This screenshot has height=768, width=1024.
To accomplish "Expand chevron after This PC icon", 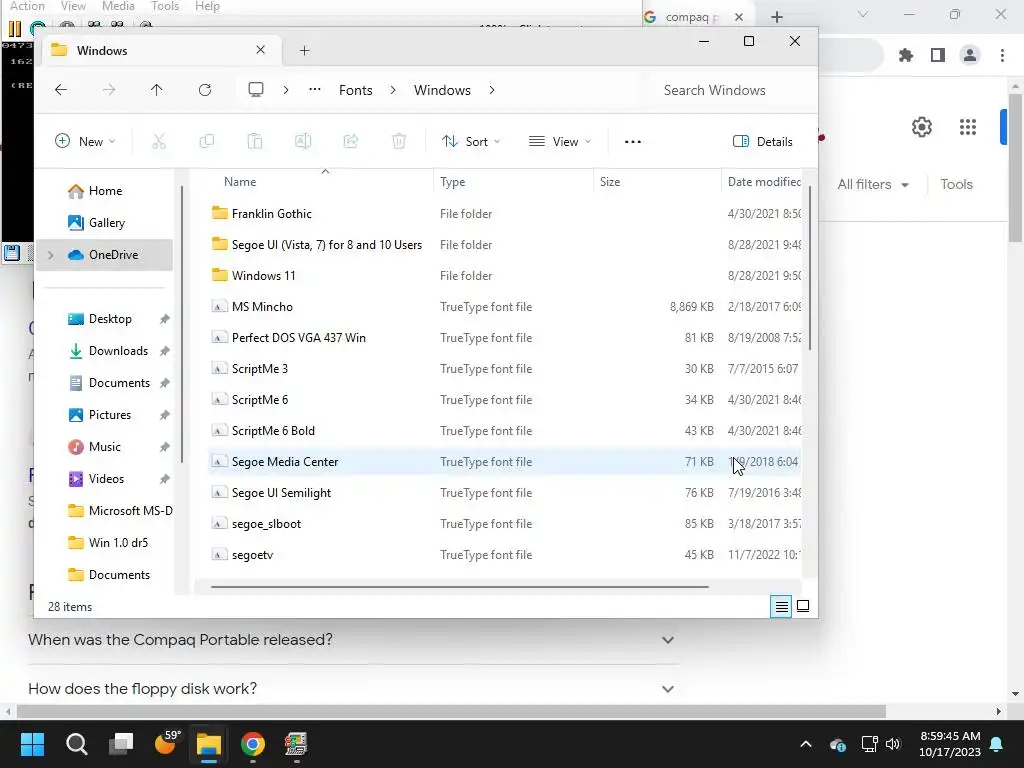I will point(285,90).
